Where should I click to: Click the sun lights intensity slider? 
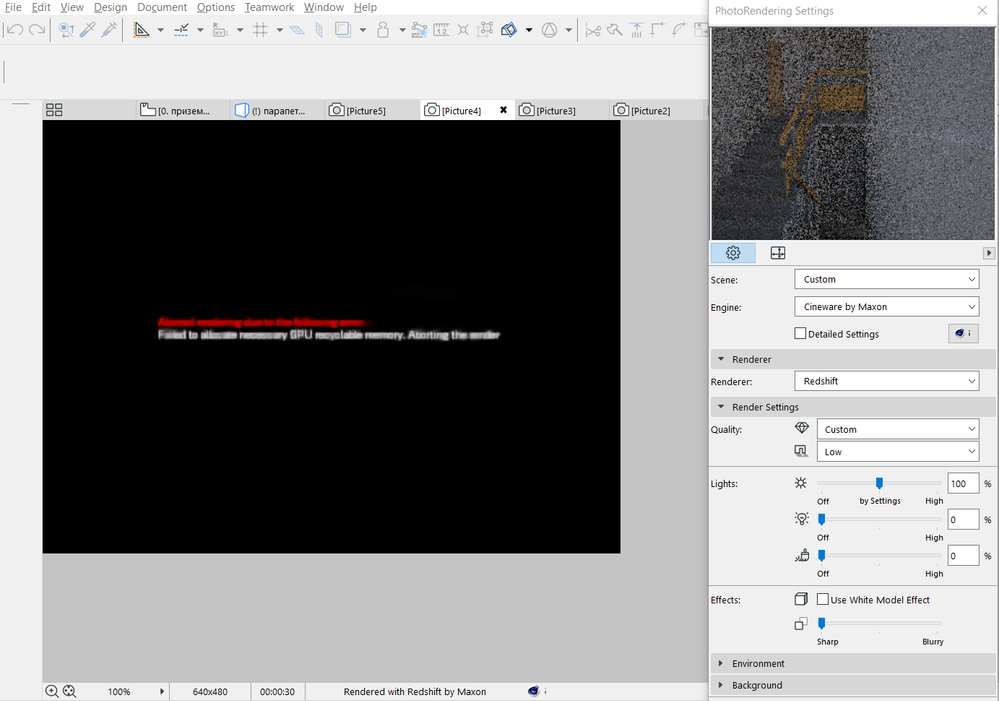tap(879, 483)
